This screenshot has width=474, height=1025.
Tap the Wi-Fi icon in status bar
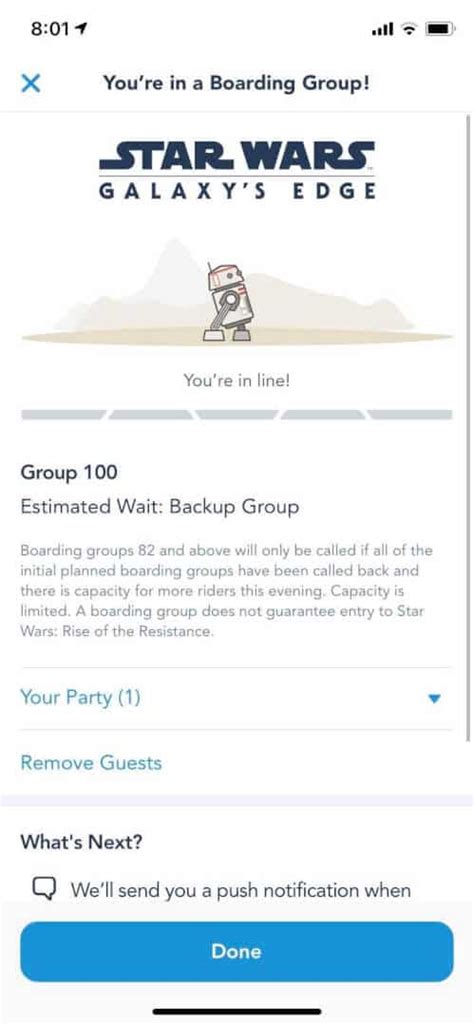(x=409, y=29)
